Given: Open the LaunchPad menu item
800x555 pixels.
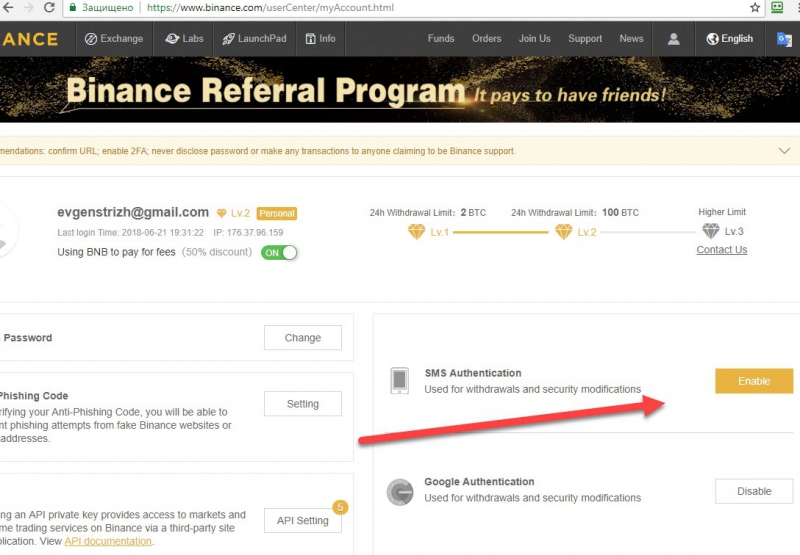Looking at the screenshot, I should point(254,39).
